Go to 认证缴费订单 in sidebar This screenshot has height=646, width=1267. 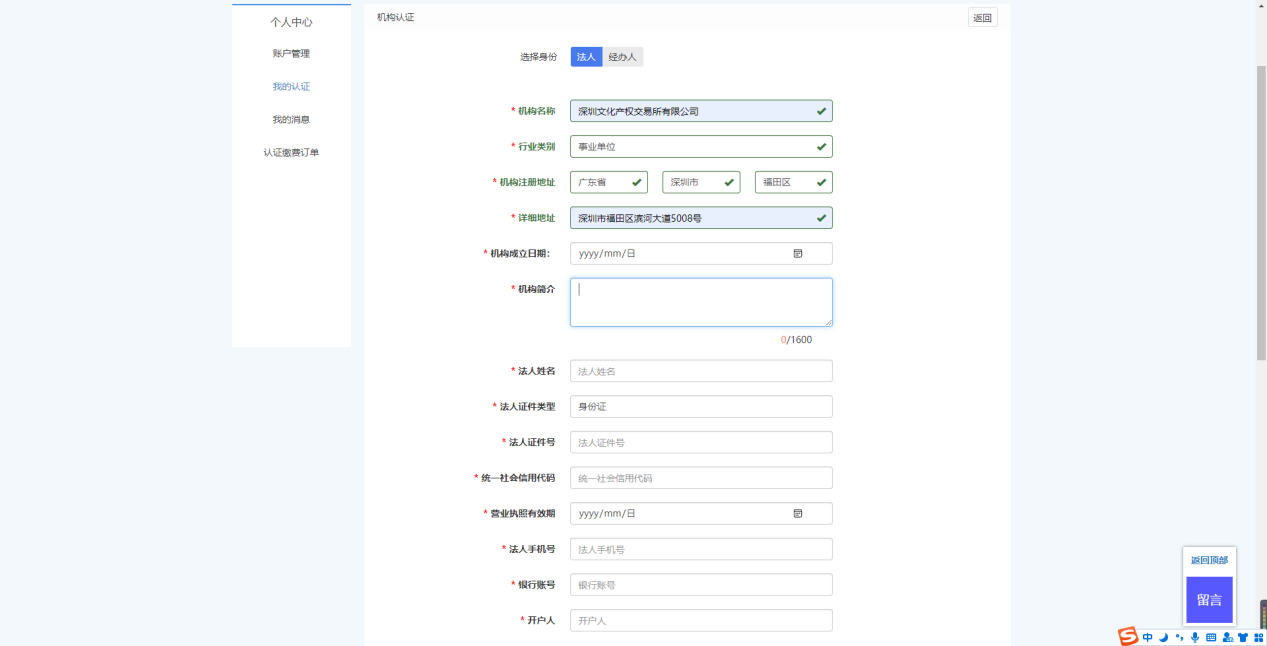(x=291, y=153)
